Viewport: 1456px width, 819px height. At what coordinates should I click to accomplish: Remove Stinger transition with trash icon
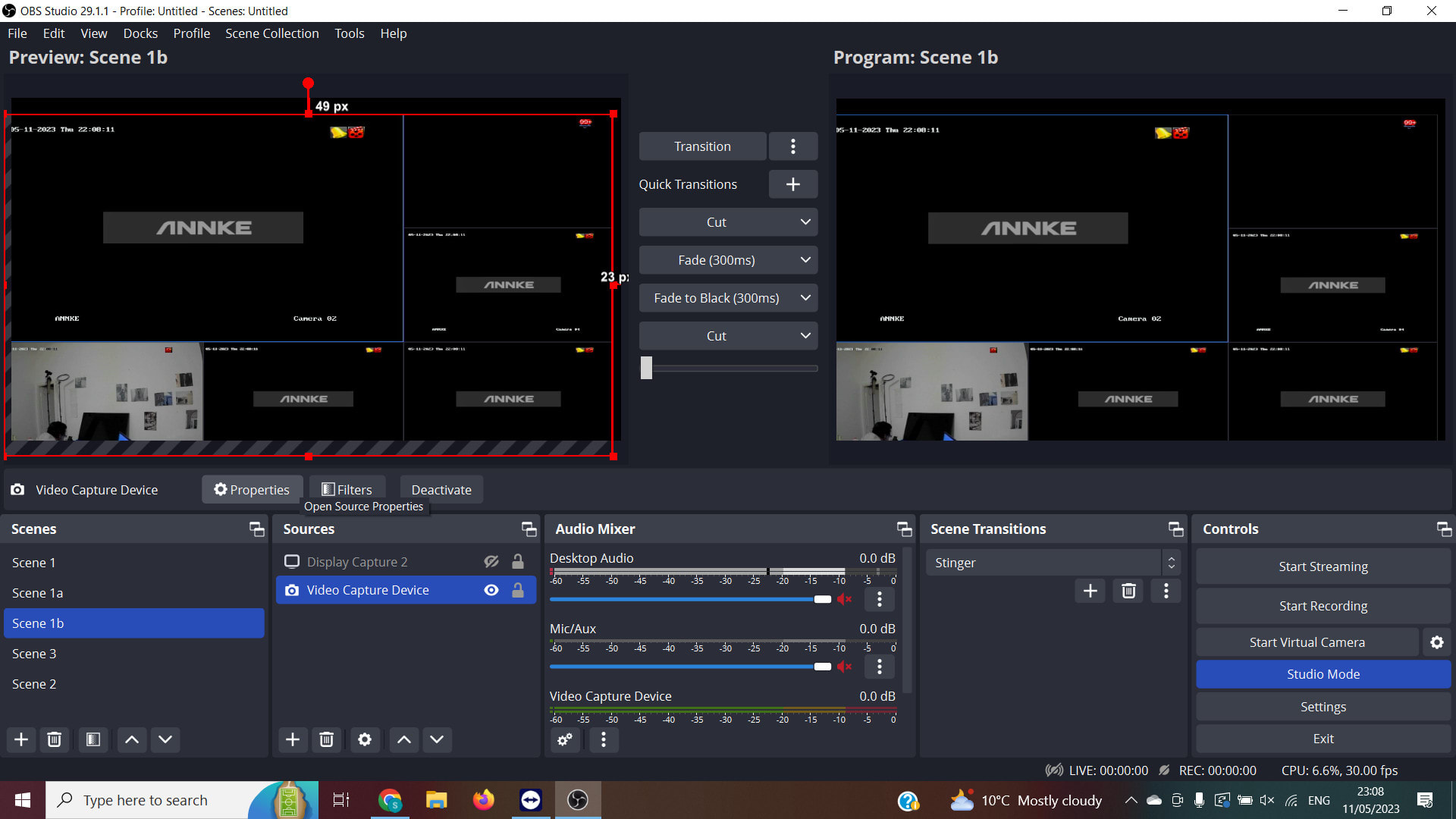1128,591
